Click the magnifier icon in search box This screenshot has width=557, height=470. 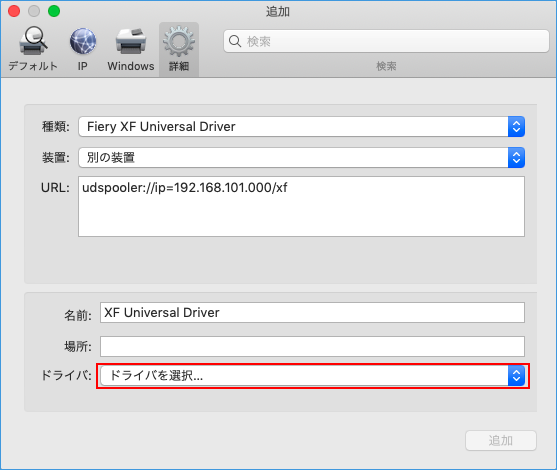[235, 41]
